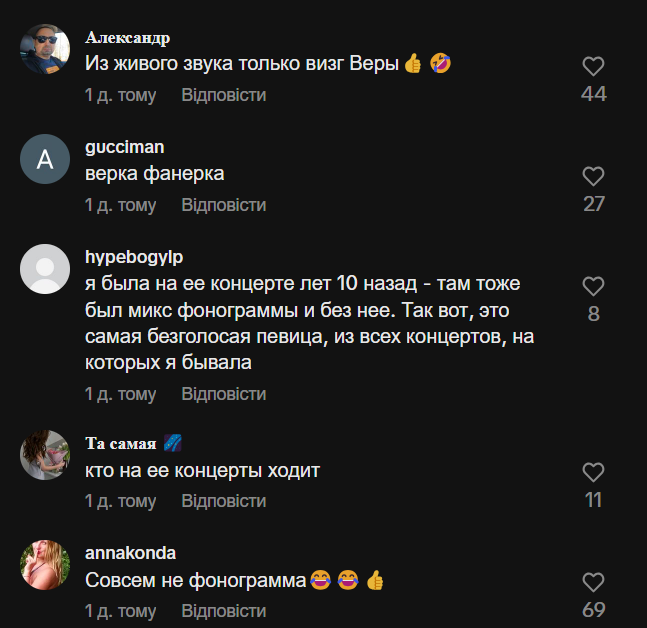The height and width of the screenshot is (628, 647).
Task: Open the Александр username link
Action: click(127, 38)
